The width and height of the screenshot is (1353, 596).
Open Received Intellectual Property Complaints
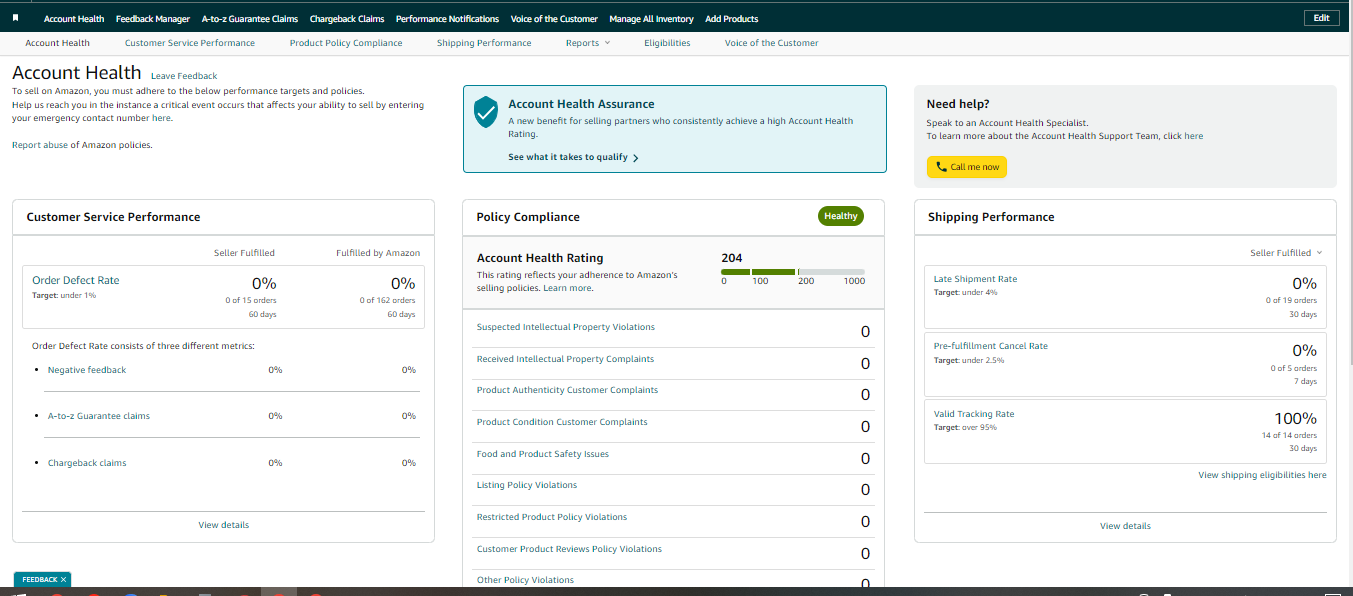tap(565, 359)
